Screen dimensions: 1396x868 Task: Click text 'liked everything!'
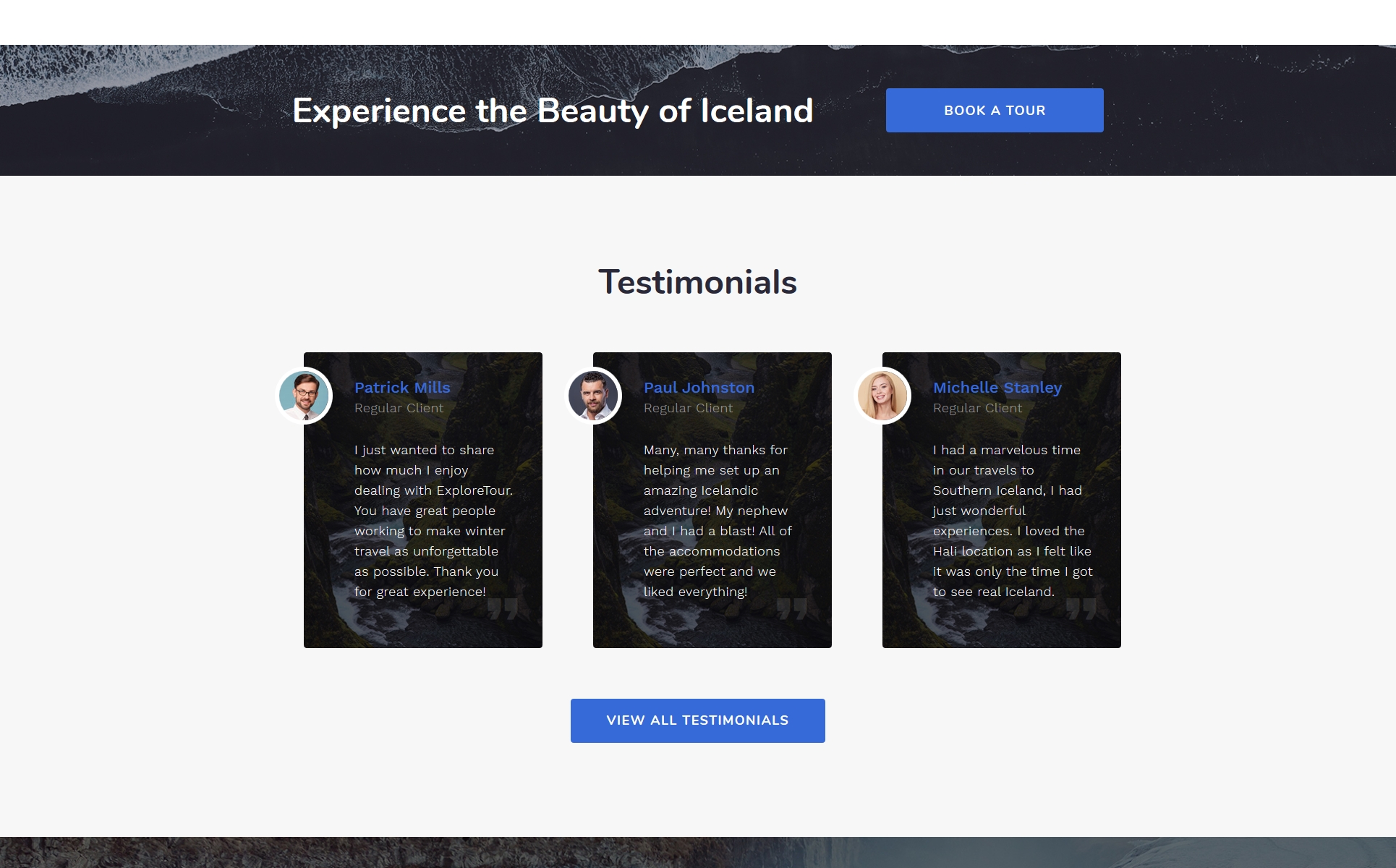pyautogui.click(x=695, y=592)
